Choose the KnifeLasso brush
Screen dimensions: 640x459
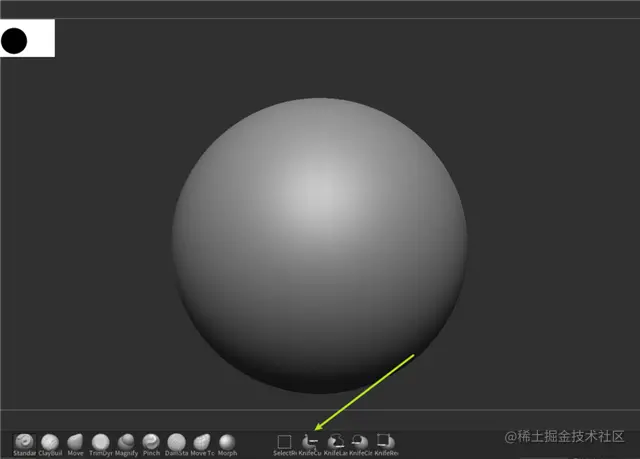[x=336, y=445]
